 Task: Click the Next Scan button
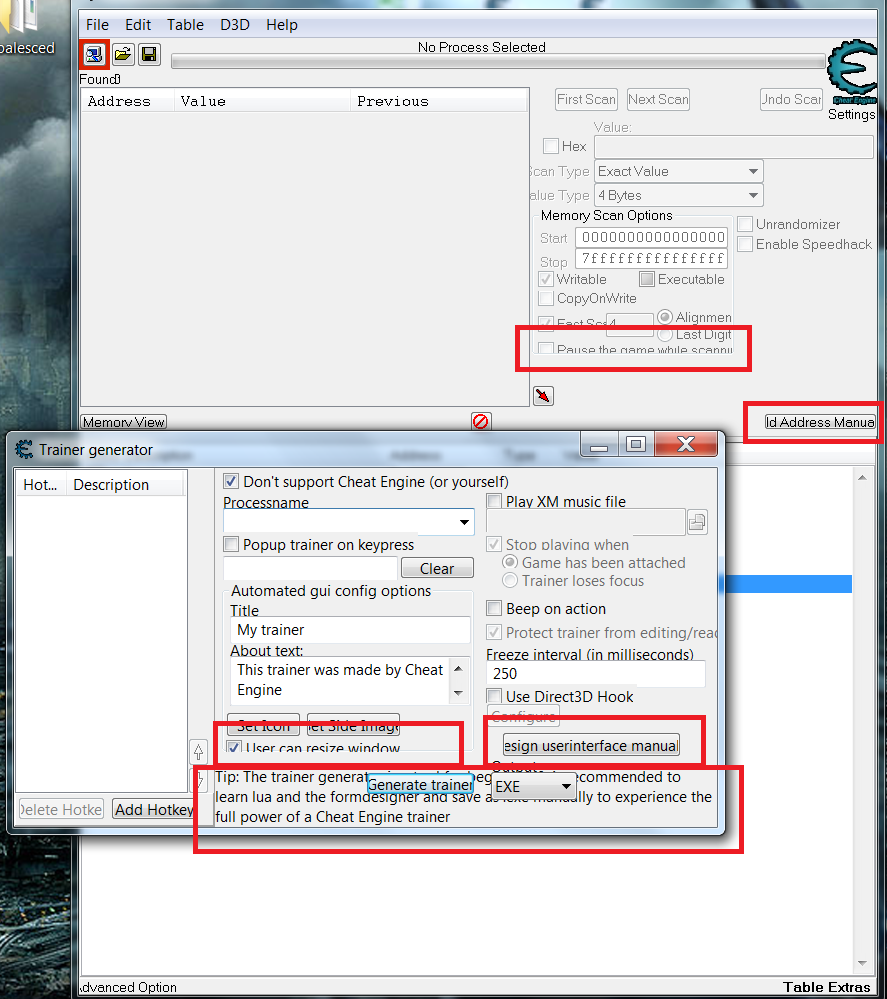[658, 99]
